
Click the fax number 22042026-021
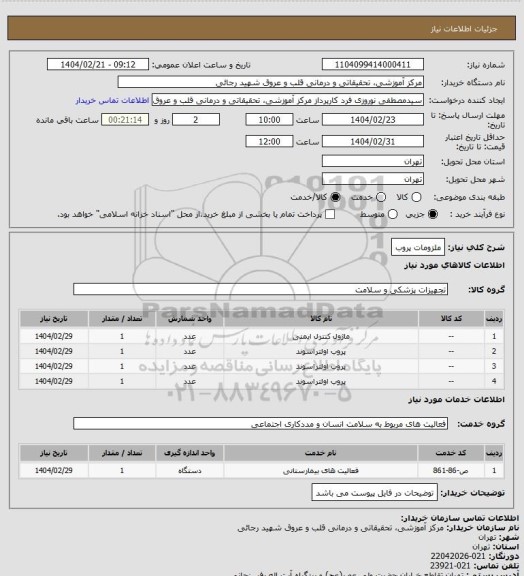[457, 556]
